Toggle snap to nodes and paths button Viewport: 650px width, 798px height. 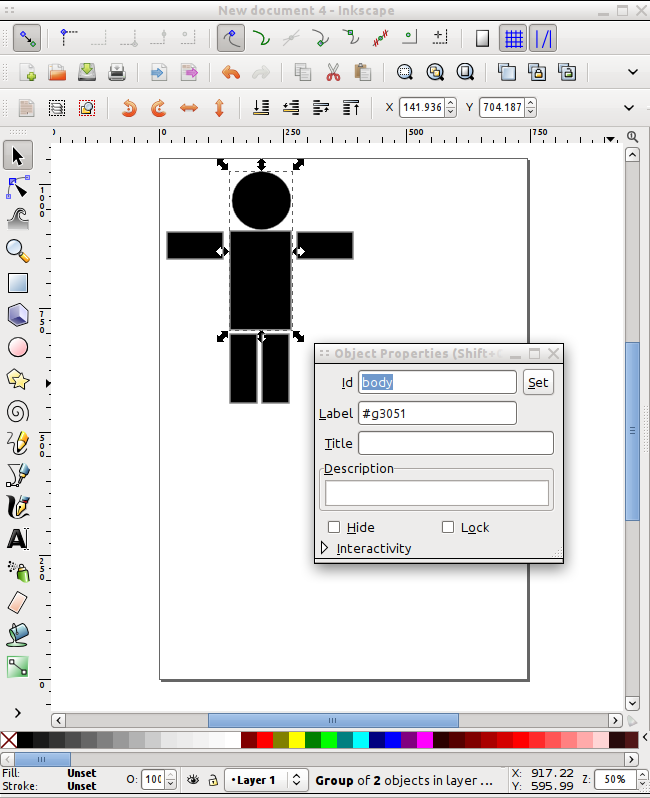(x=231, y=38)
